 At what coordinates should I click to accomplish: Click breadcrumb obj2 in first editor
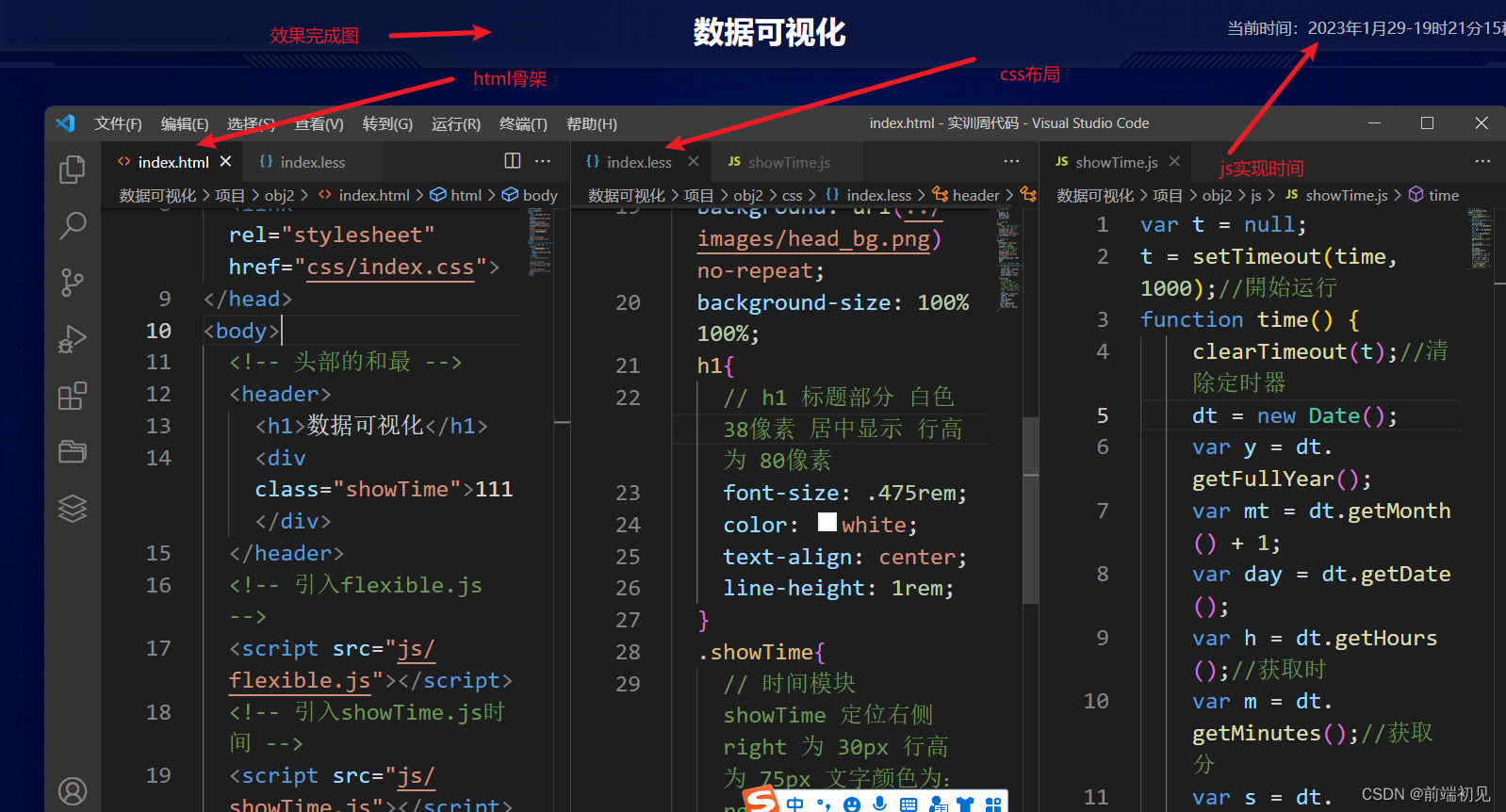[279, 195]
